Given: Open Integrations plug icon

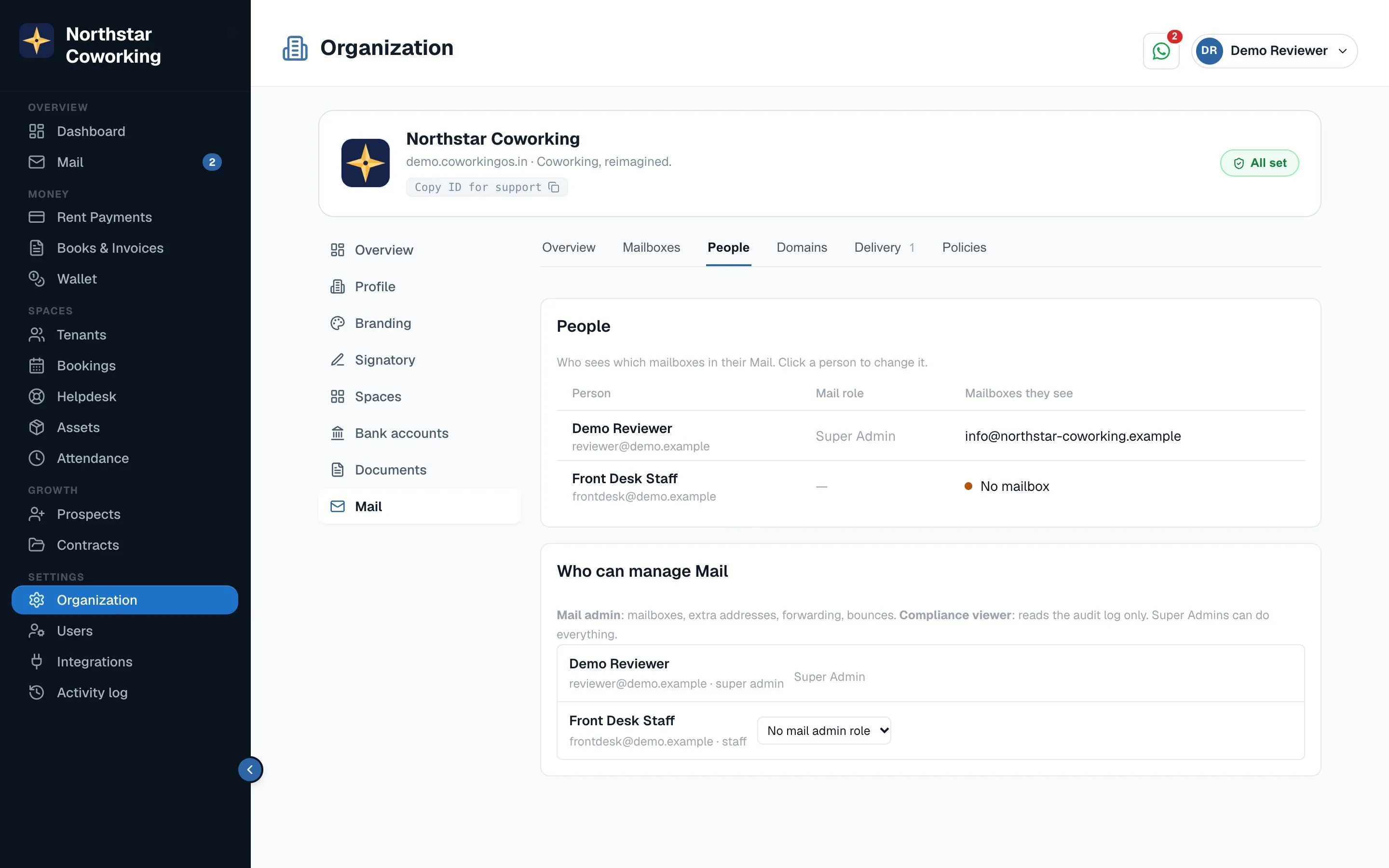Looking at the screenshot, I should [x=37, y=662].
